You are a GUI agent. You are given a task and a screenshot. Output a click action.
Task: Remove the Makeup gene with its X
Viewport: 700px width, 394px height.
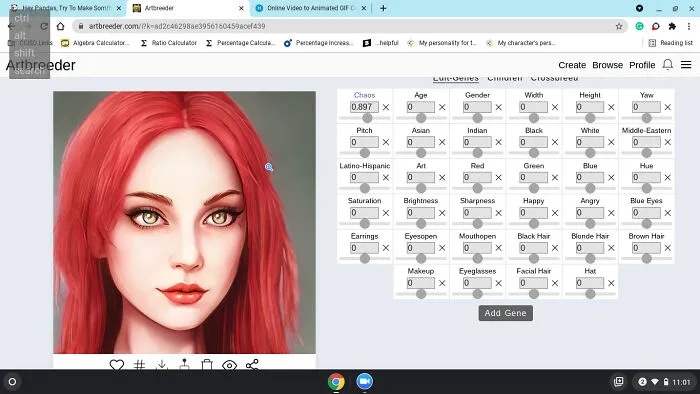pyautogui.click(x=442, y=283)
